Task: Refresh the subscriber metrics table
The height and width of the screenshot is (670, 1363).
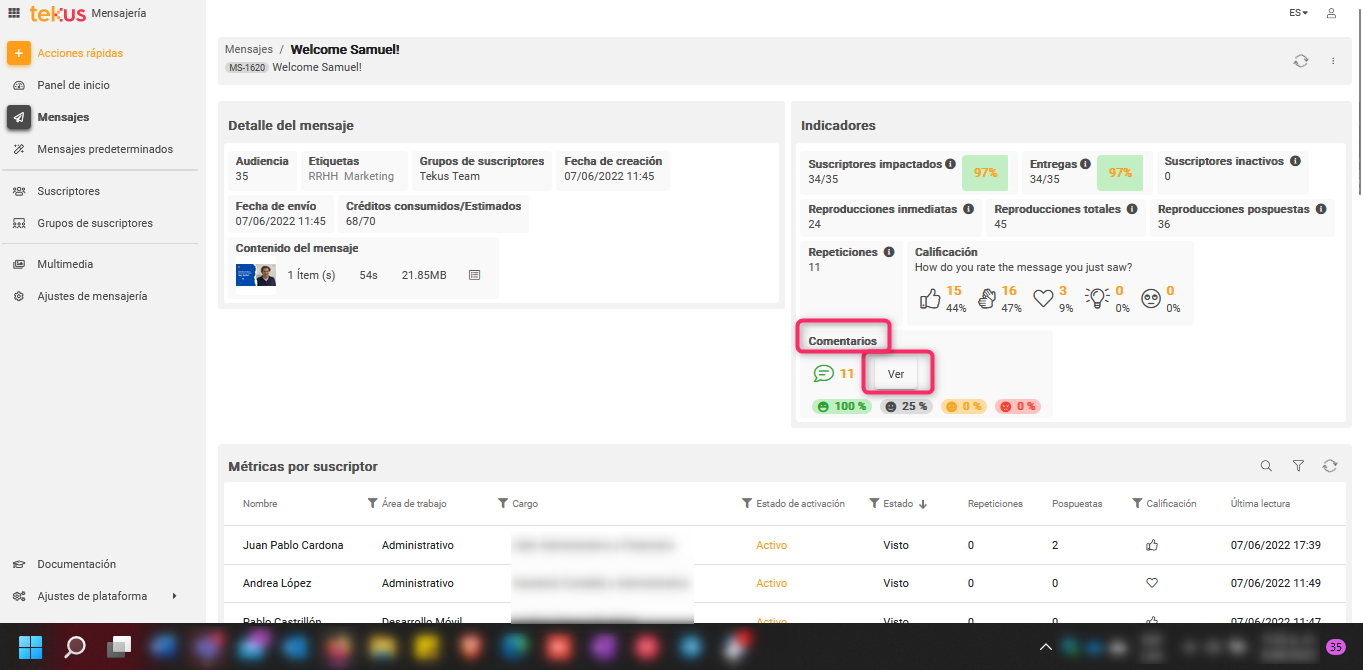Action: click(x=1329, y=466)
